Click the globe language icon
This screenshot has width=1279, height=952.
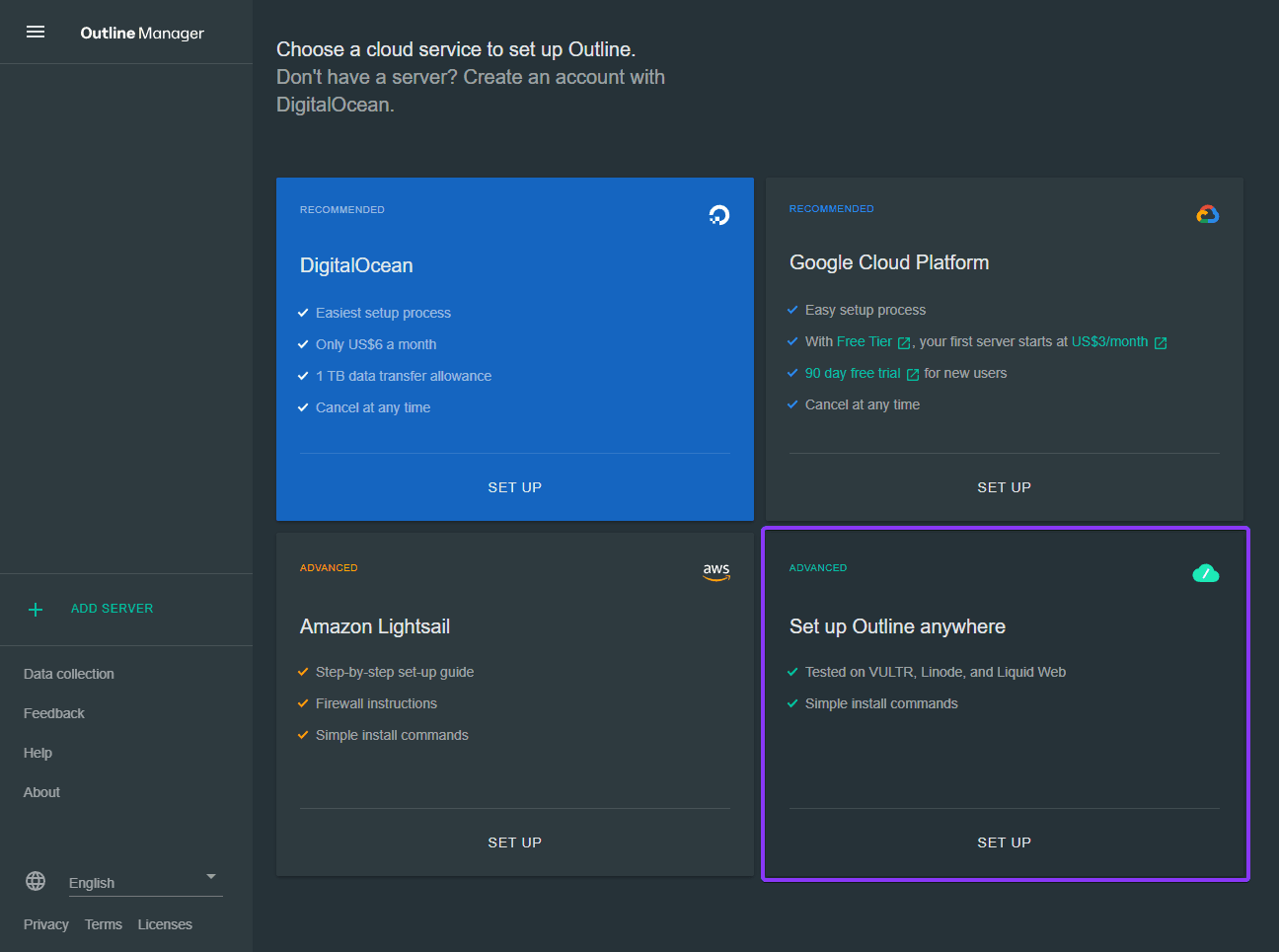coord(36,881)
